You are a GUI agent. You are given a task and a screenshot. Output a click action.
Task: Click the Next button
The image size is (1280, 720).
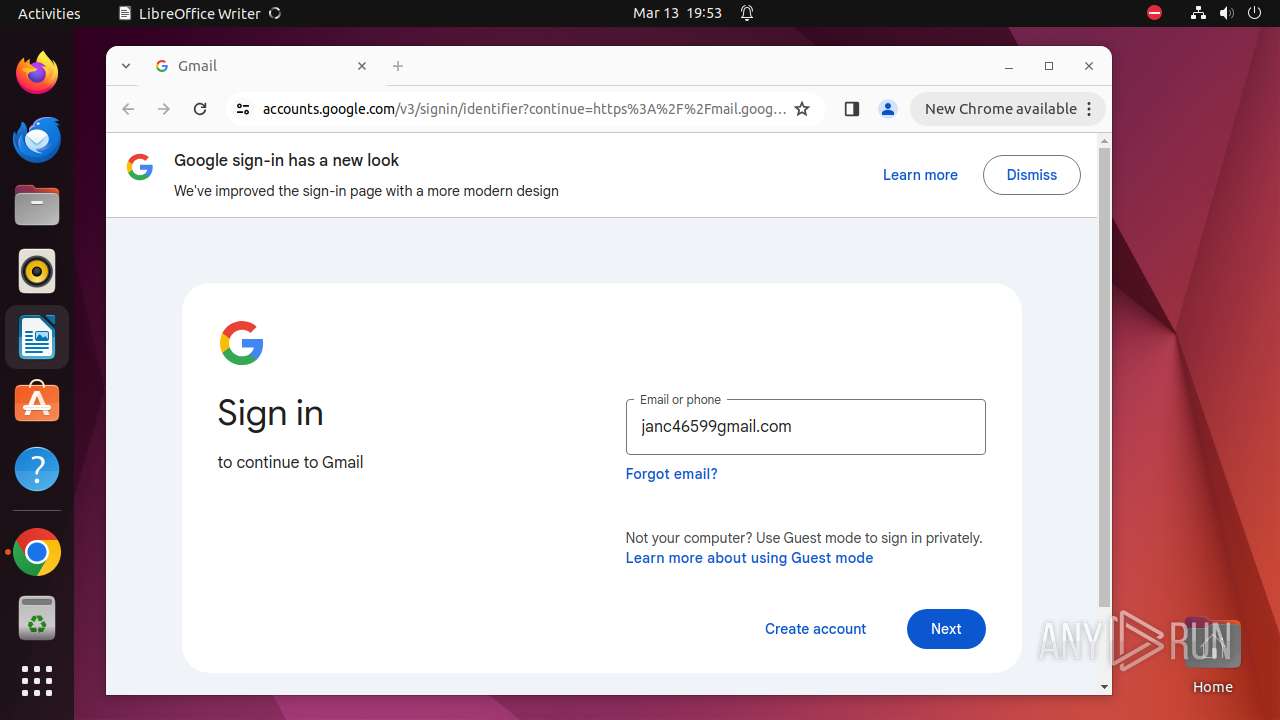pyautogui.click(x=946, y=629)
